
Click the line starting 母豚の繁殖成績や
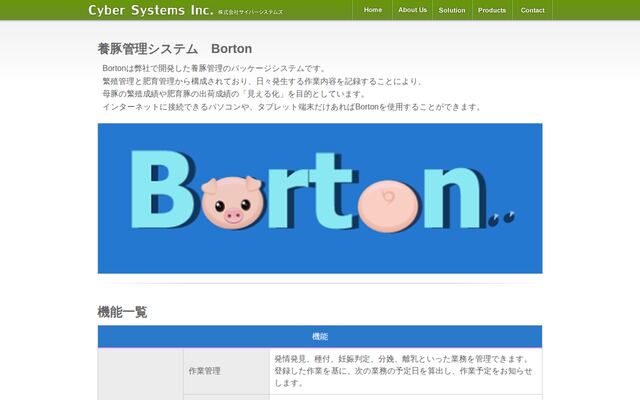pyautogui.click(x=235, y=94)
